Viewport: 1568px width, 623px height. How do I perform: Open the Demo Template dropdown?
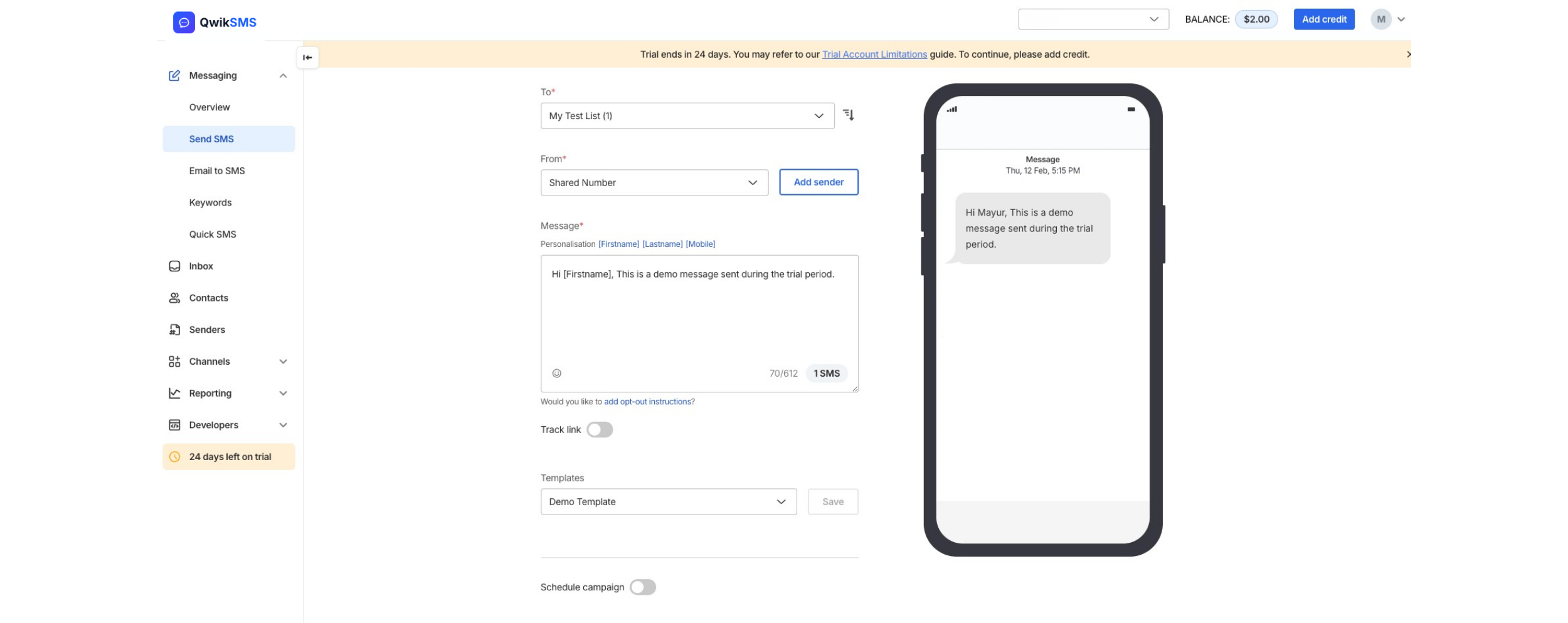pos(668,502)
